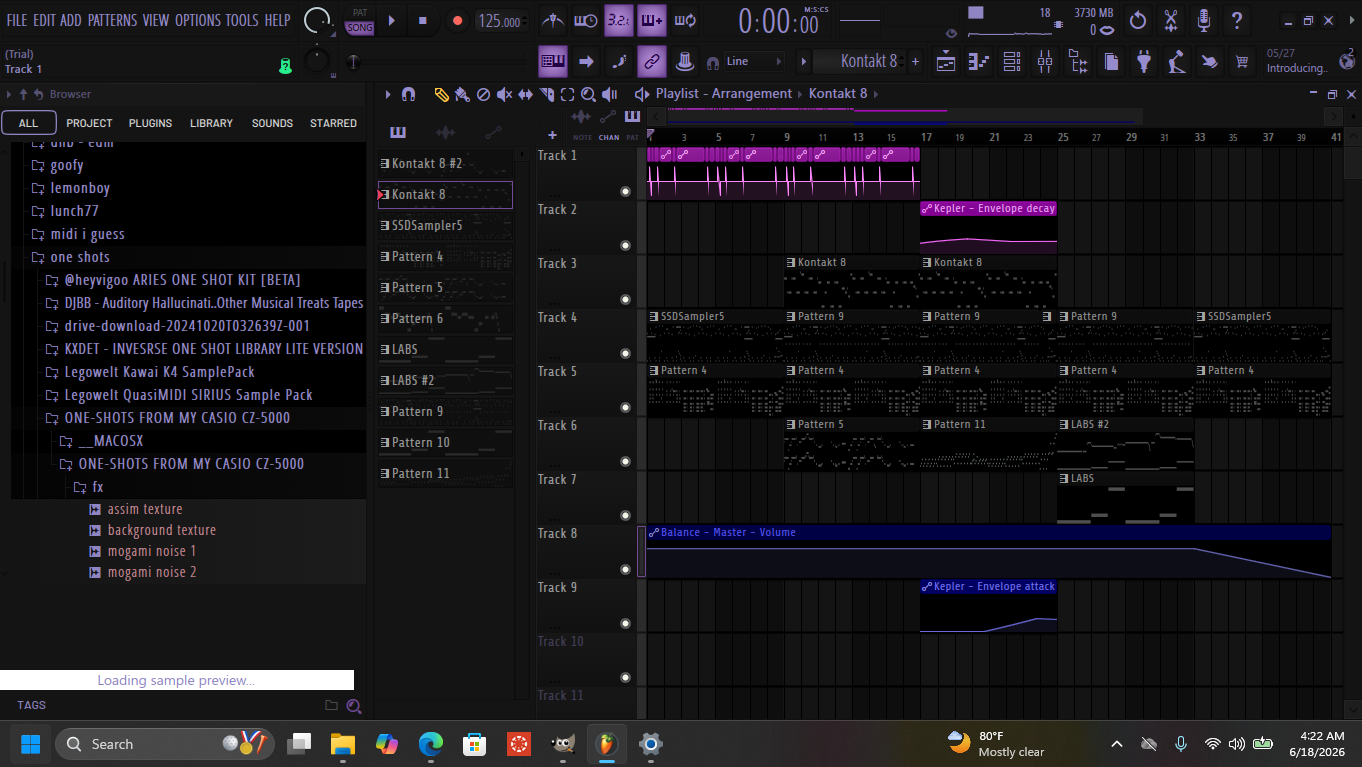The image size is (1362, 767).
Task: Open the tempo tapper icon
Action: click(x=1177, y=62)
